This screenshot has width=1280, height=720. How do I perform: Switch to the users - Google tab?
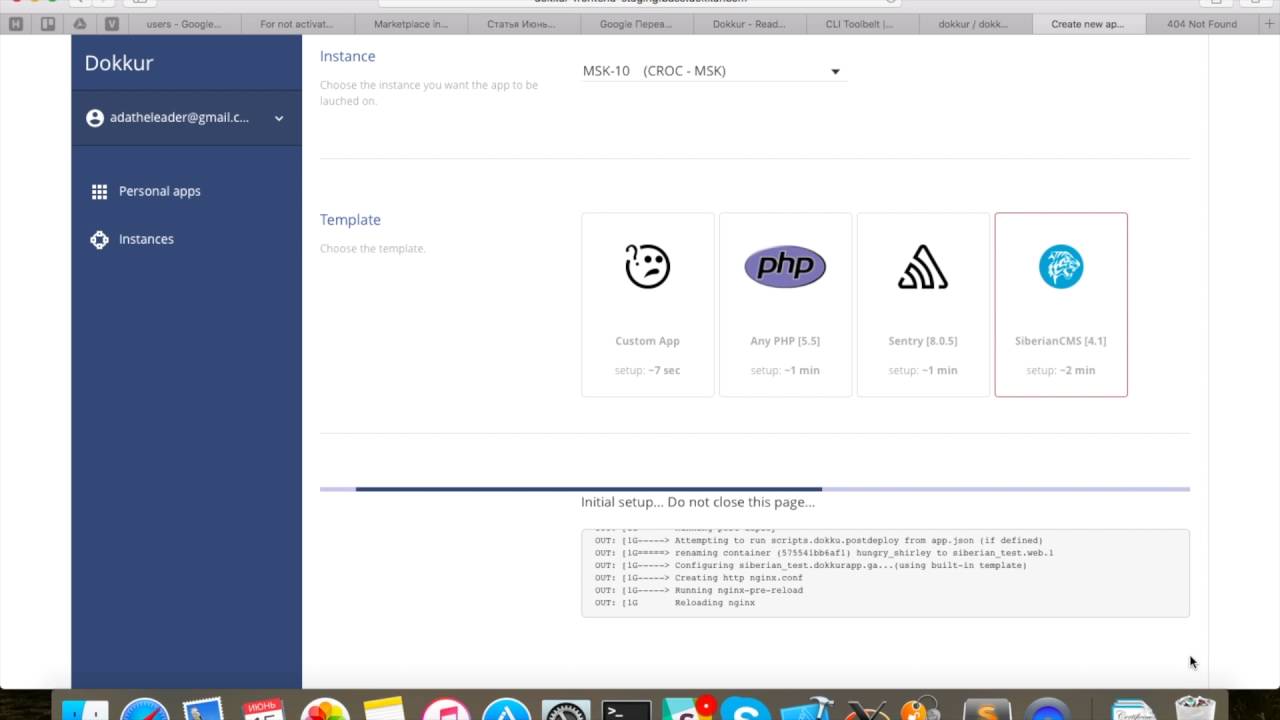(x=184, y=24)
